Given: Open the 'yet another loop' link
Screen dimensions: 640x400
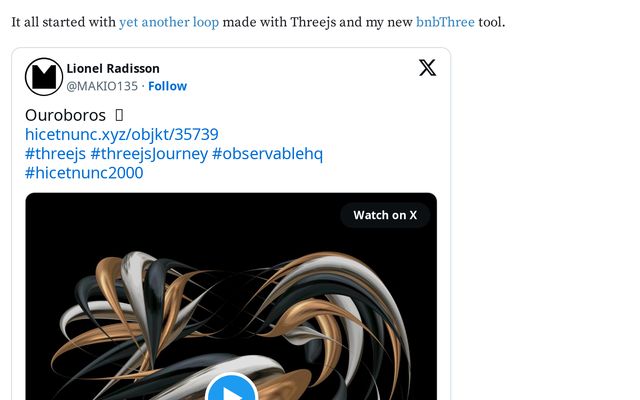Looking at the screenshot, I should [x=169, y=22].
